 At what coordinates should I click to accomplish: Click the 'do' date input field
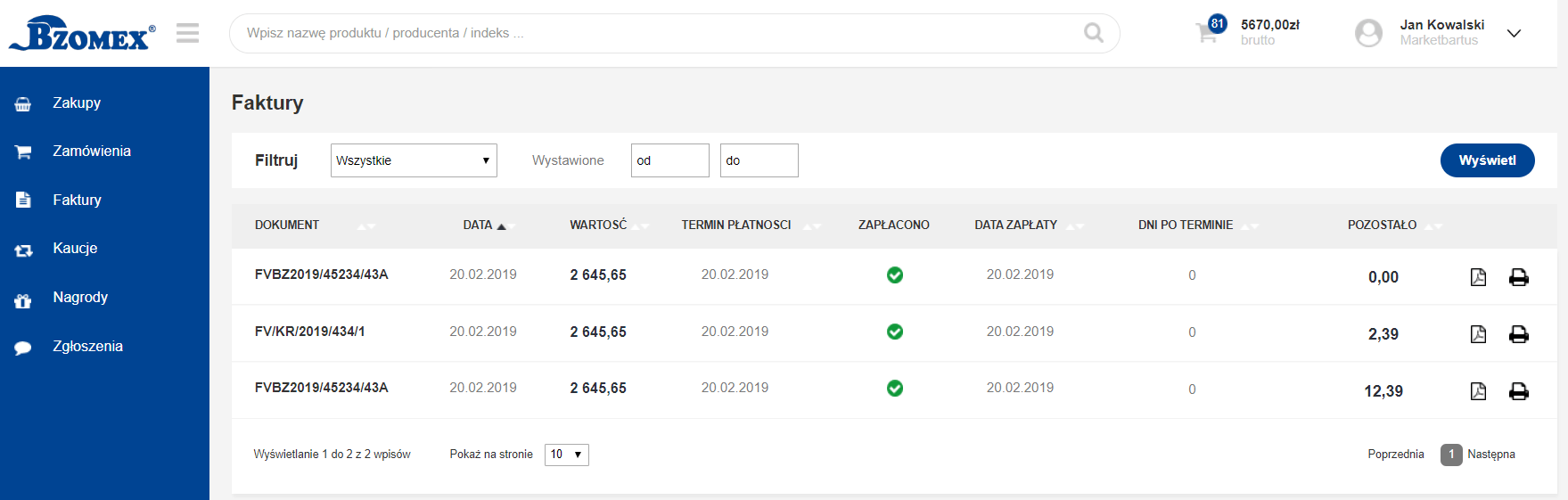pos(759,160)
